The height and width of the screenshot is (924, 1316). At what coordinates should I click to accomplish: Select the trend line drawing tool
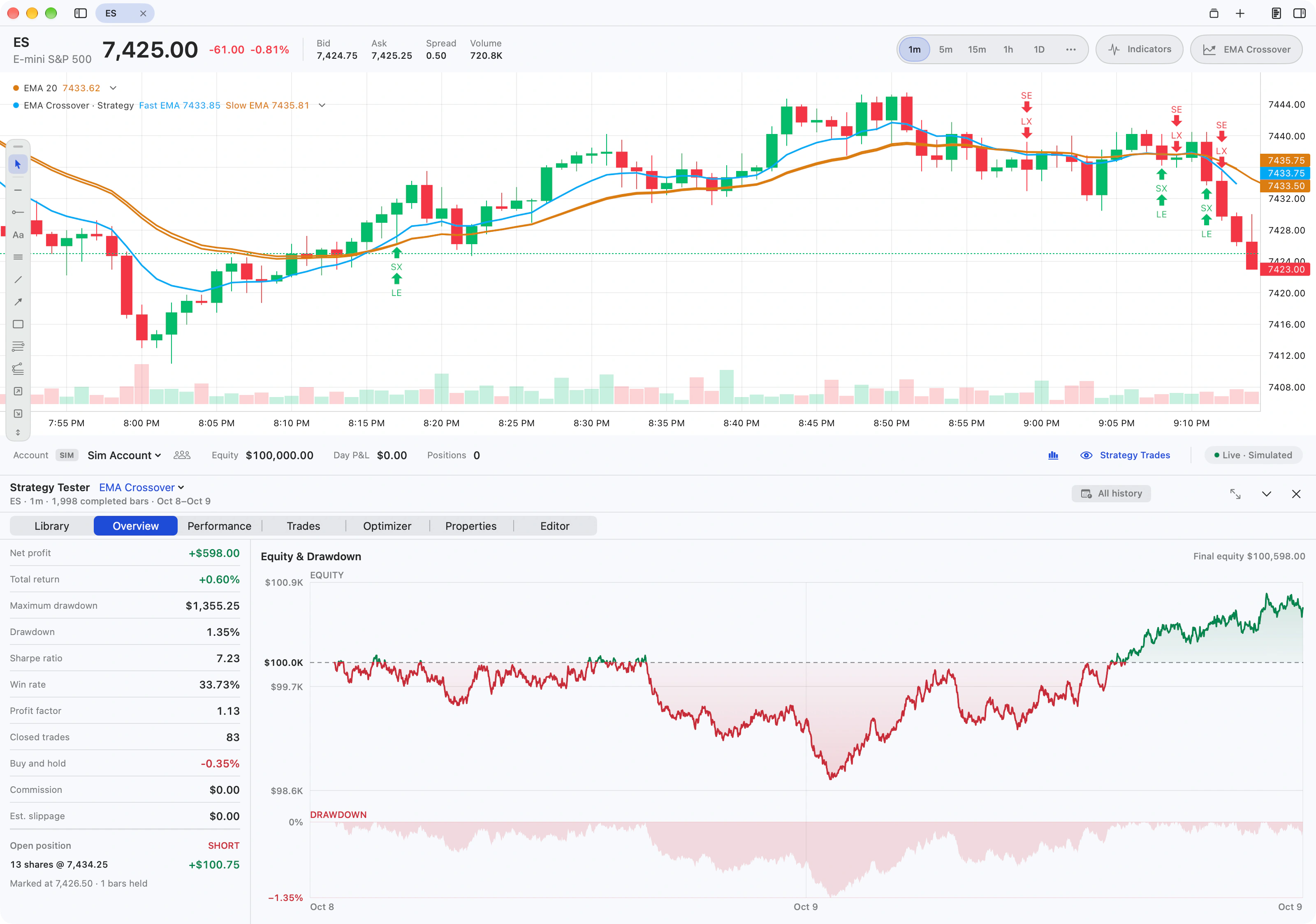[18, 280]
